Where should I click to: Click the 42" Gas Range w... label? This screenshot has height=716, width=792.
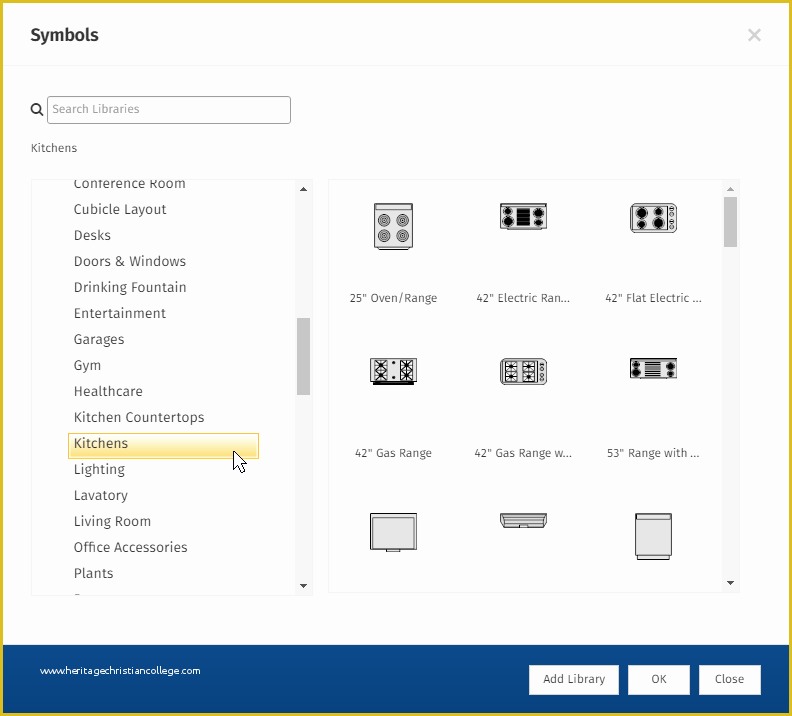pos(523,453)
